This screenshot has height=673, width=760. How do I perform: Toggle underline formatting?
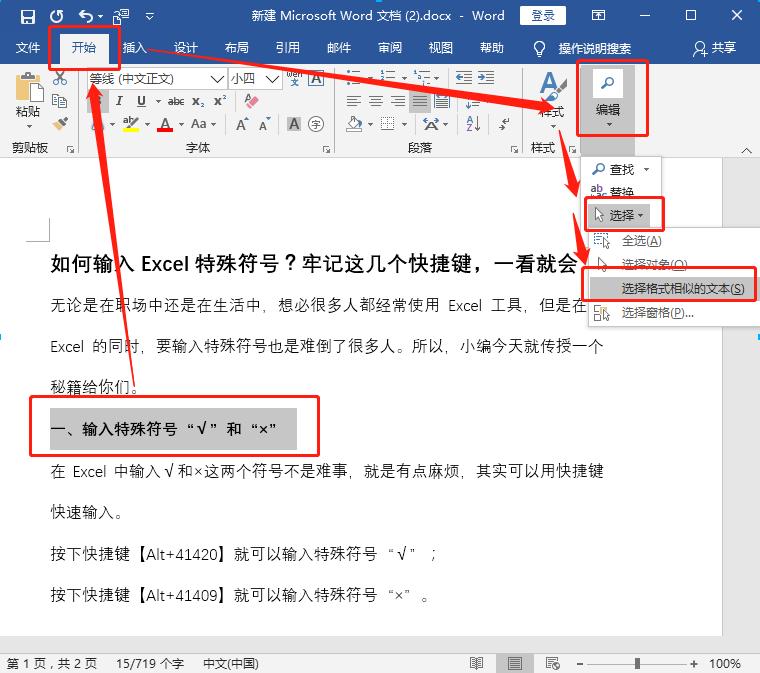[x=141, y=101]
